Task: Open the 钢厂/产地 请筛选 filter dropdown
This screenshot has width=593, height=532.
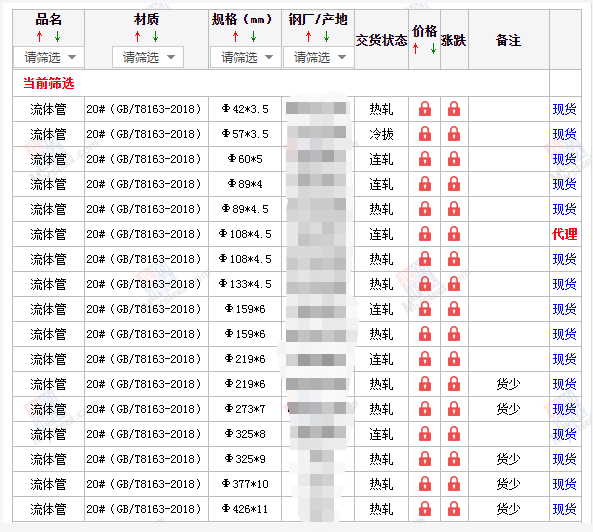Action: (x=318, y=57)
